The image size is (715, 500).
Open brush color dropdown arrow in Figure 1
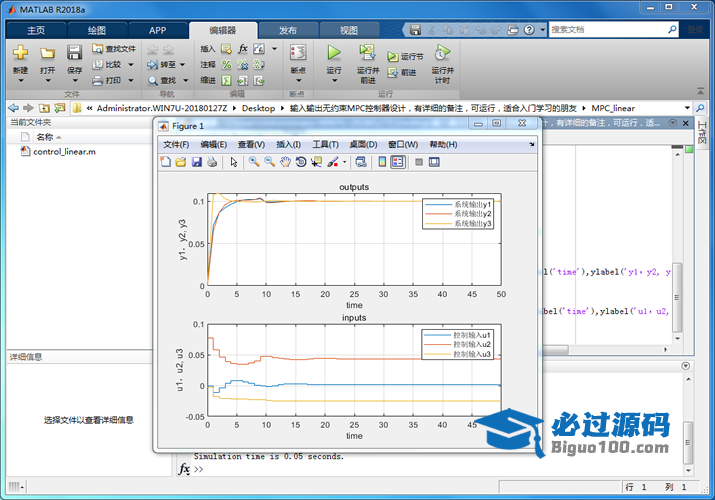pyautogui.click(x=344, y=162)
